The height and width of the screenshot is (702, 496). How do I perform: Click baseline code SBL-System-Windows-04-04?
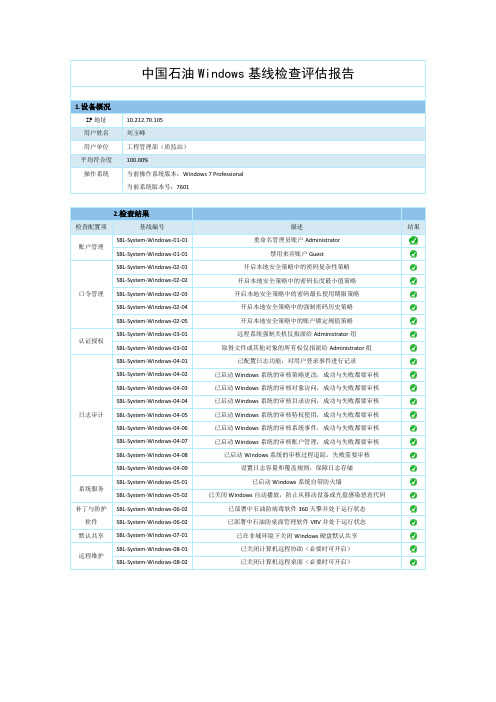152,401
